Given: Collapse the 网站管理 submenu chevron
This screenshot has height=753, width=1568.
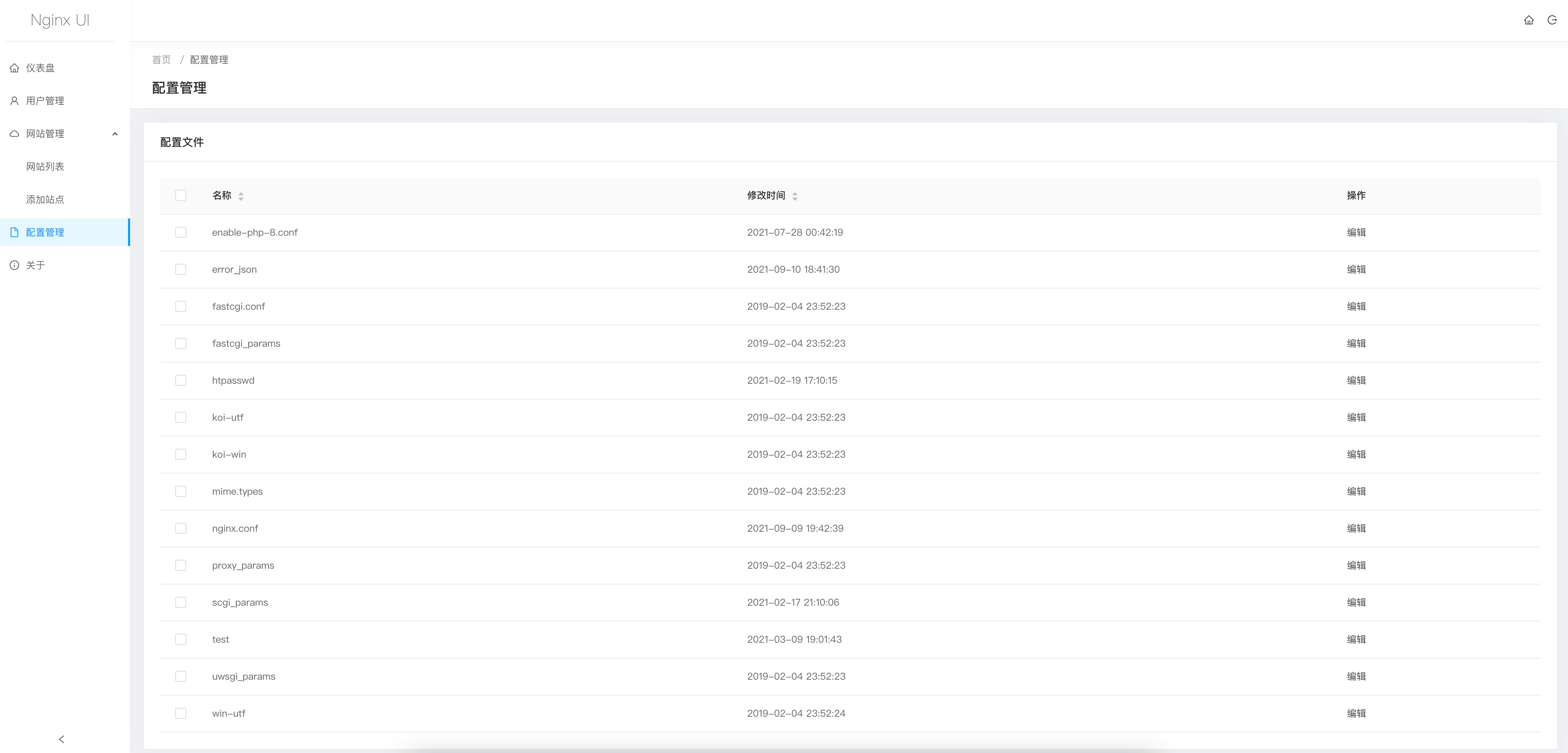Looking at the screenshot, I should pos(114,134).
